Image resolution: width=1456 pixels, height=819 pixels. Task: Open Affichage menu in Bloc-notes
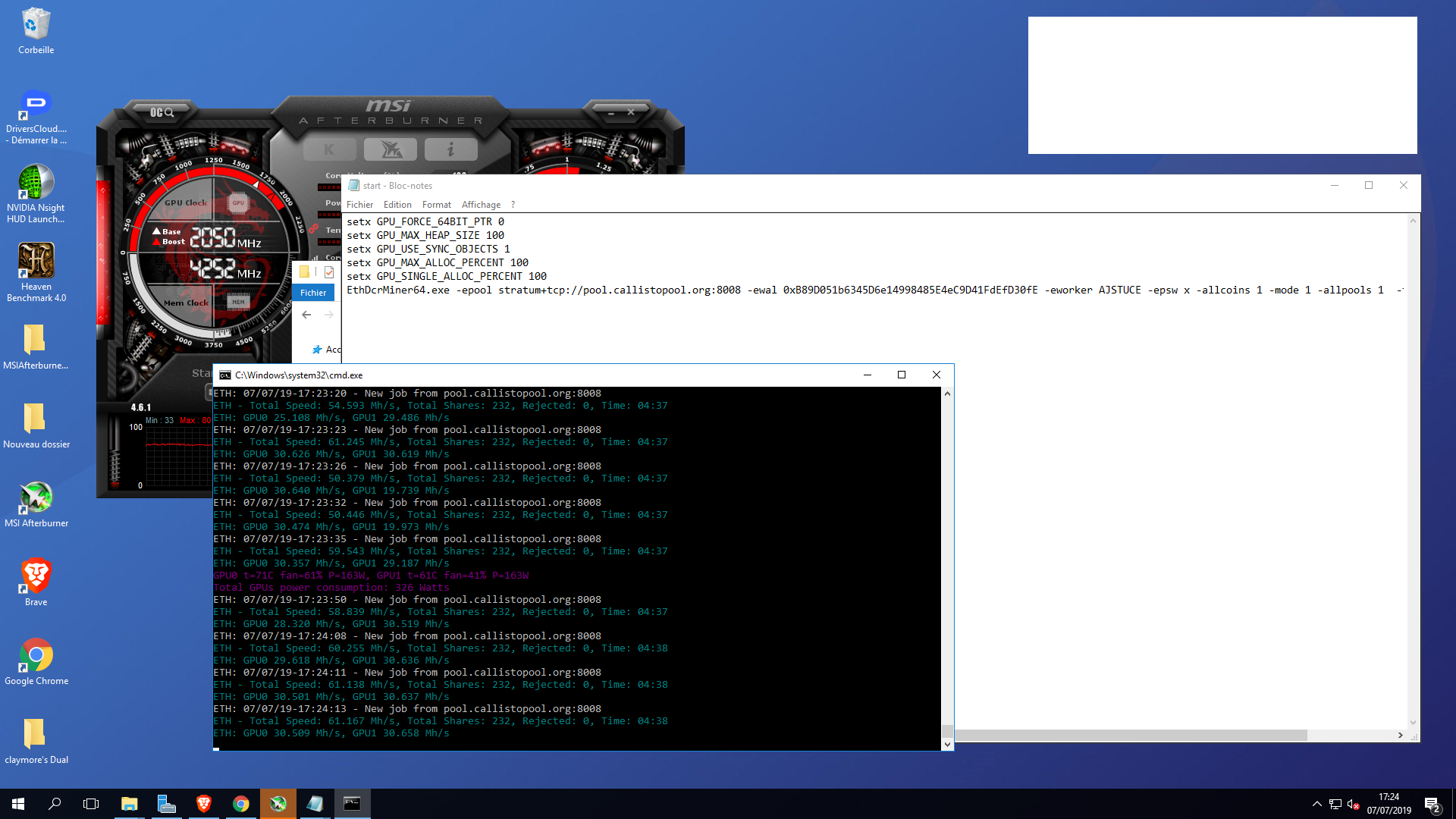click(481, 205)
